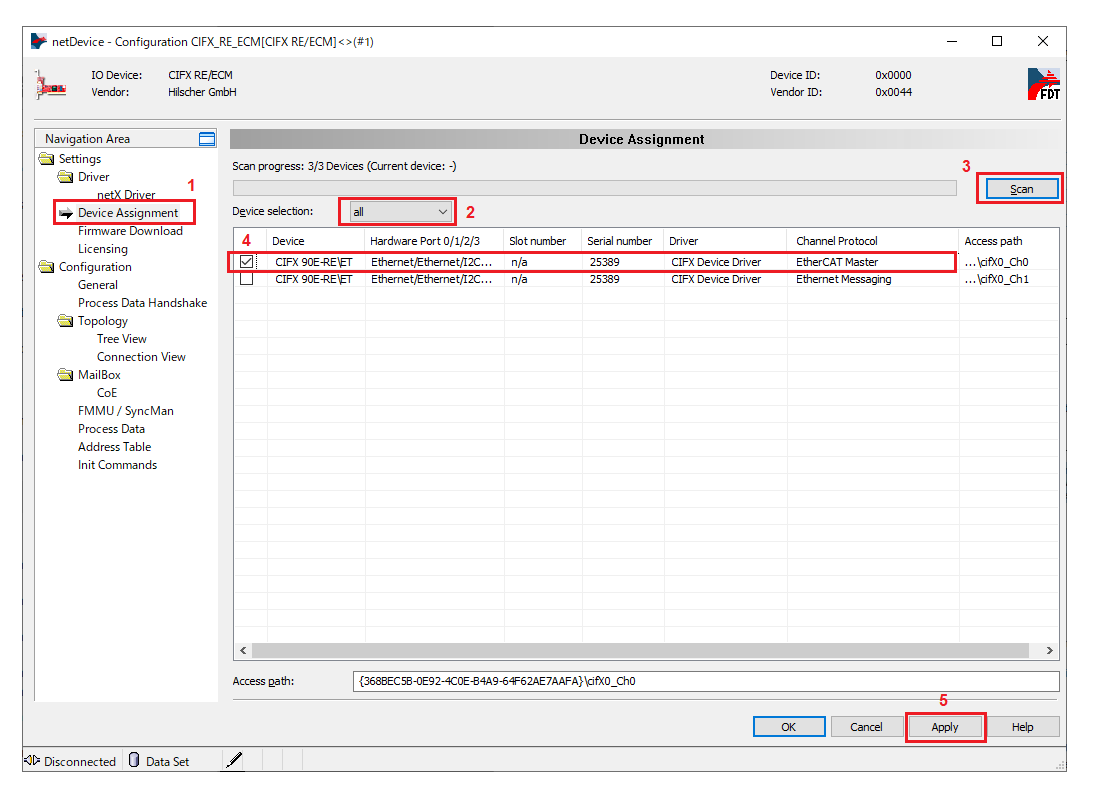This screenshot has height=793, width=1093.
Task: Click the MailBox folder icon
Action: [66, 375]
